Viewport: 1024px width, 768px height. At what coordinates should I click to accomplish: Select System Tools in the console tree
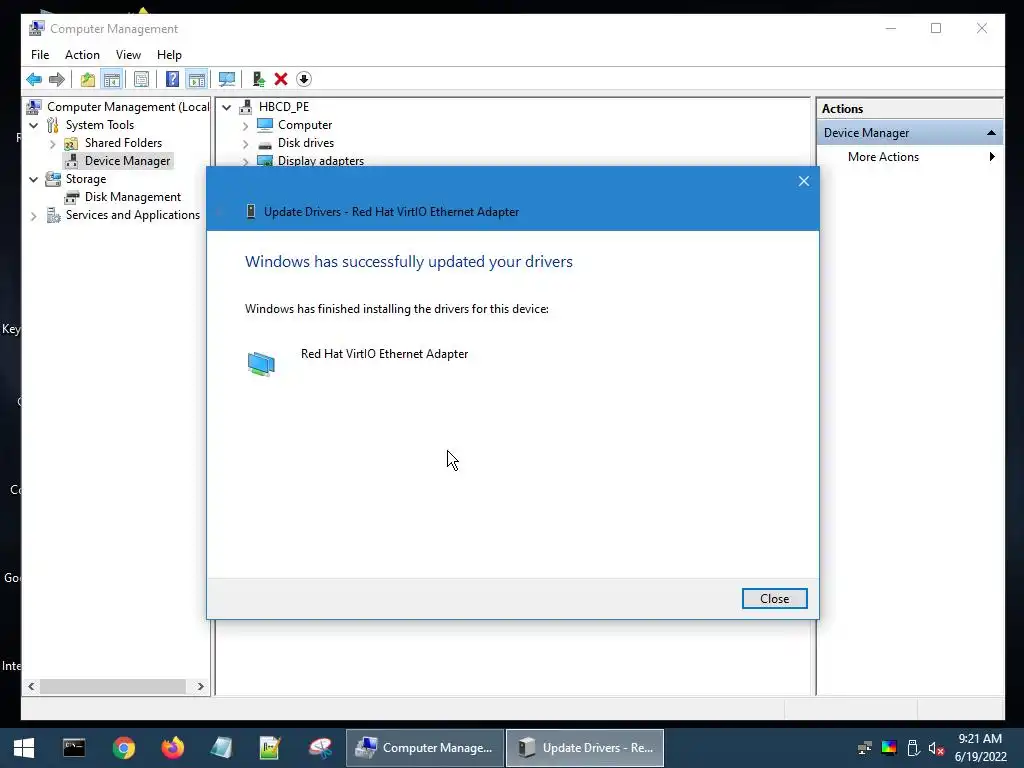point(99,125)
